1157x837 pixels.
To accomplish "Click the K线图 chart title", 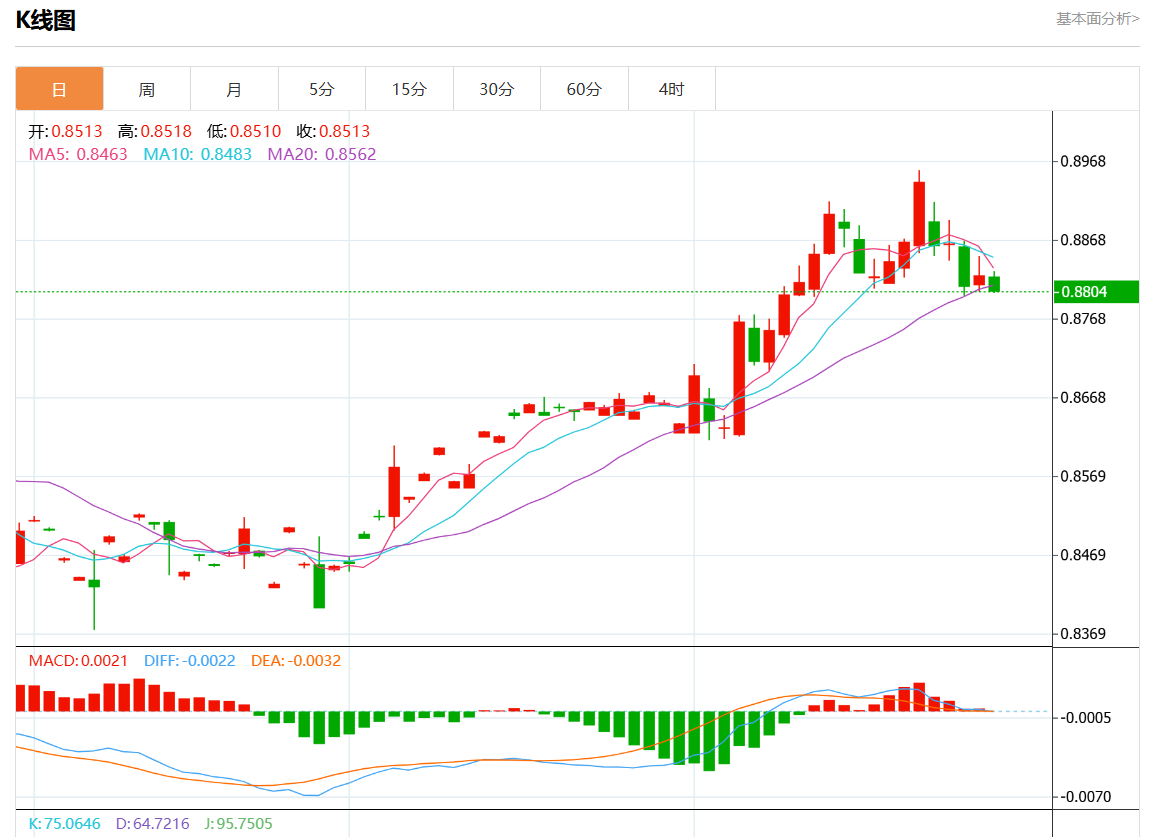I will pos(46,20).
